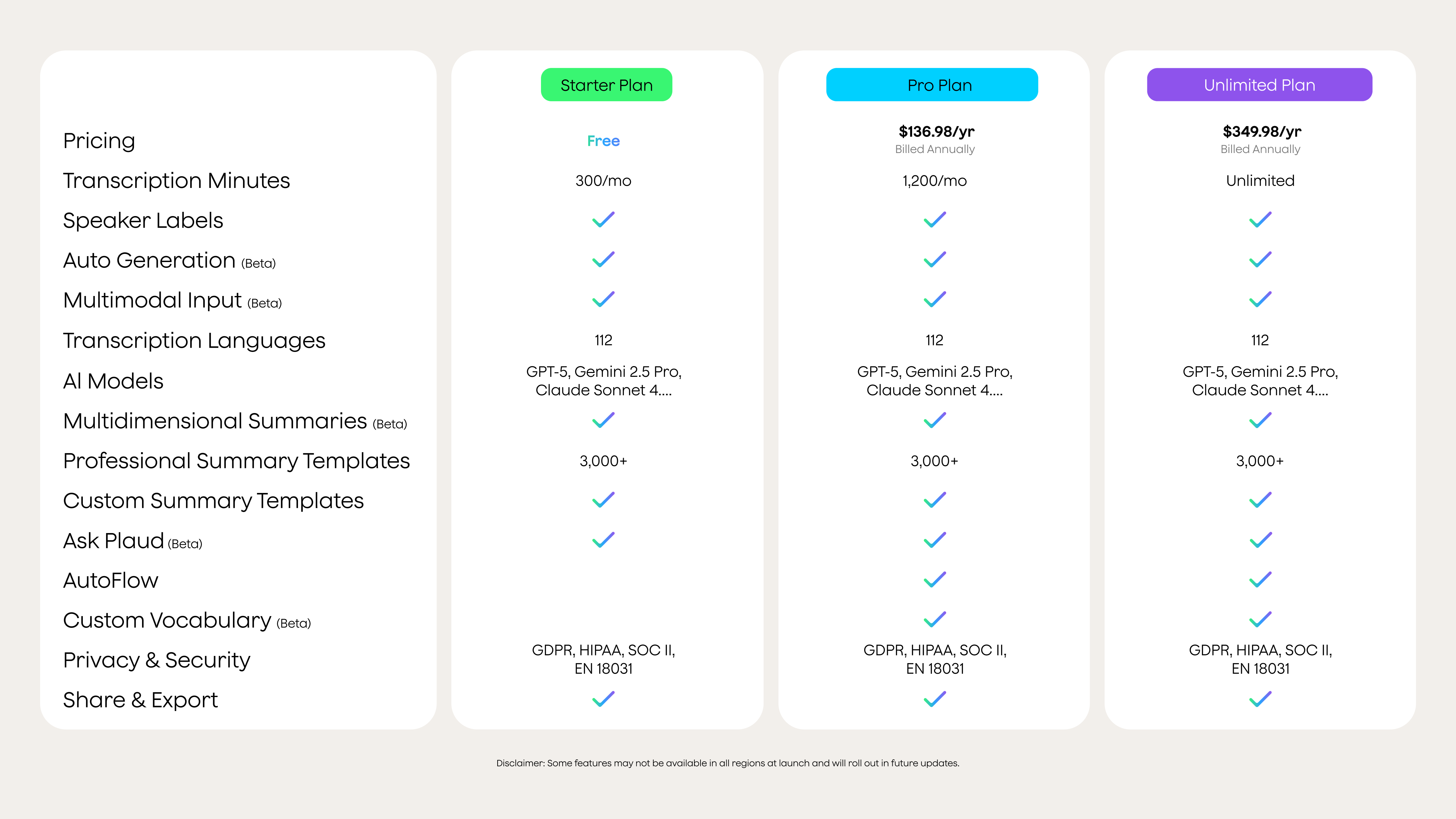Select the green Starter Plan button
This screenshot has height=819, width=1456.
[606, 85]
